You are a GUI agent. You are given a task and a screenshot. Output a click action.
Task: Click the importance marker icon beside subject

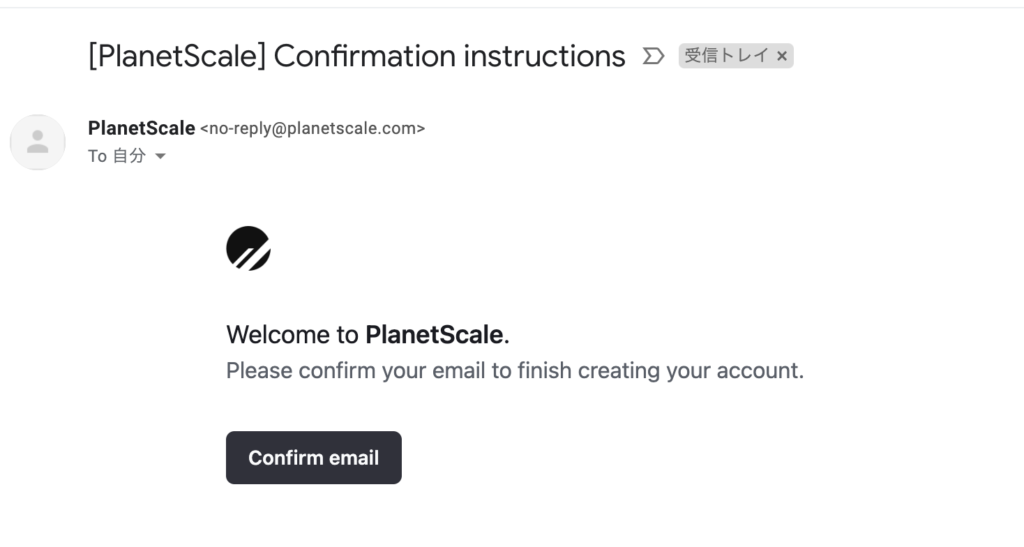[x=653, y=56]
